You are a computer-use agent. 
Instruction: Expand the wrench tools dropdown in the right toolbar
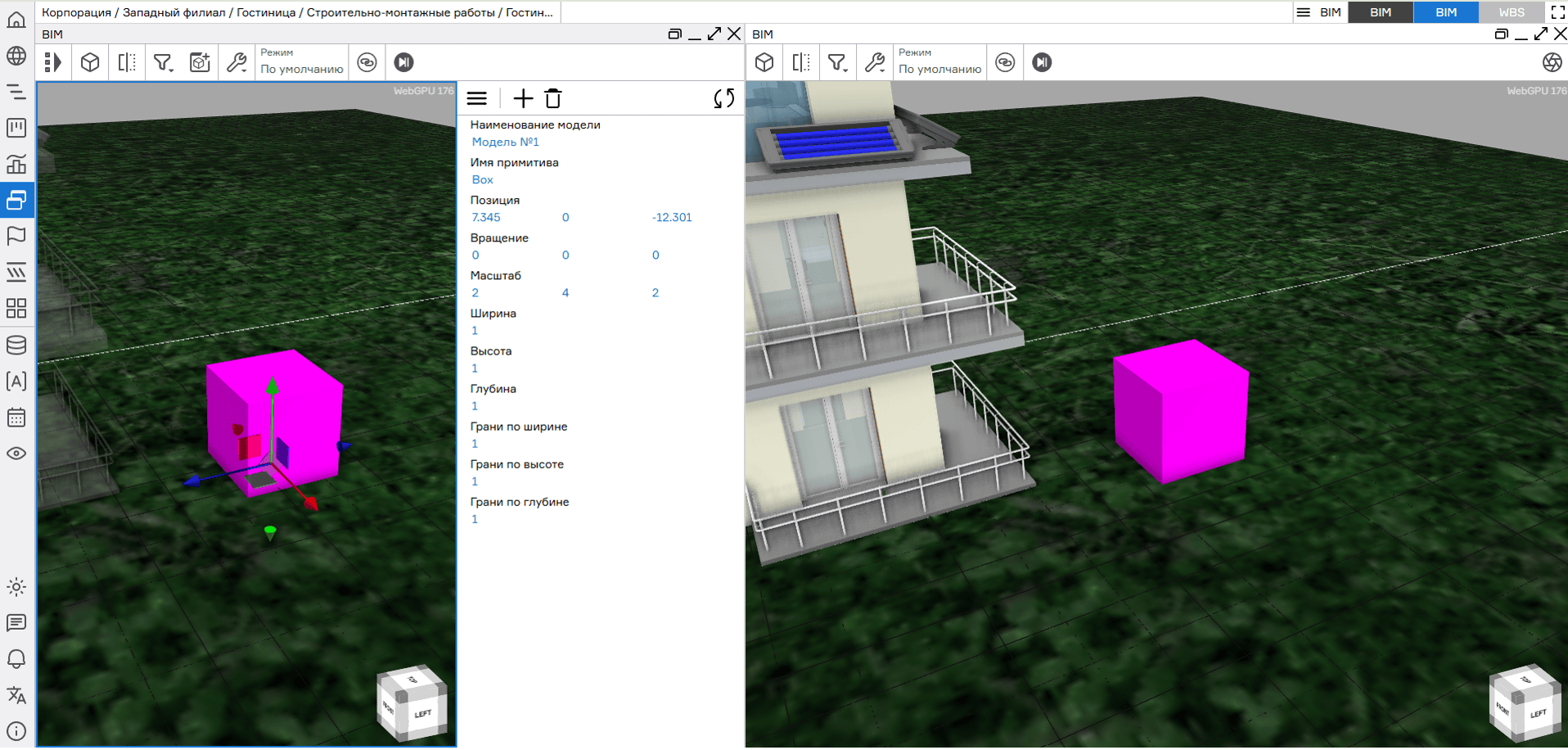(875, 62)
